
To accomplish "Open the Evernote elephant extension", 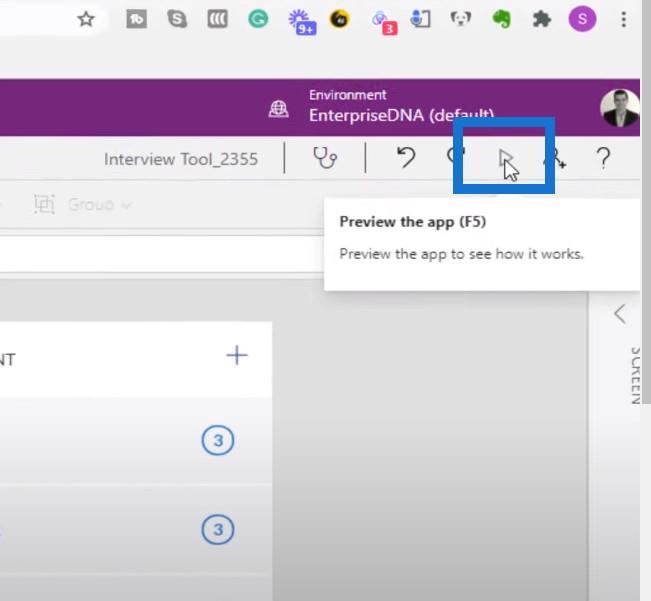I will pos(501,19).
